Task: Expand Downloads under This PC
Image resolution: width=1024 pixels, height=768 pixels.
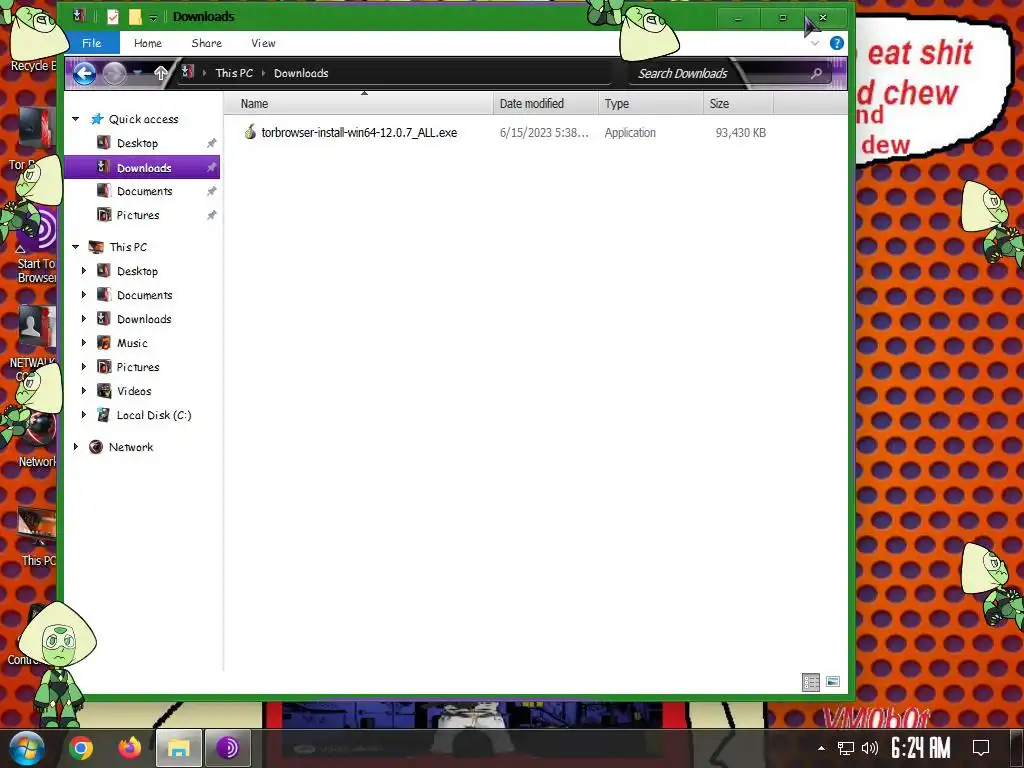Action: (x=84, y=319)
